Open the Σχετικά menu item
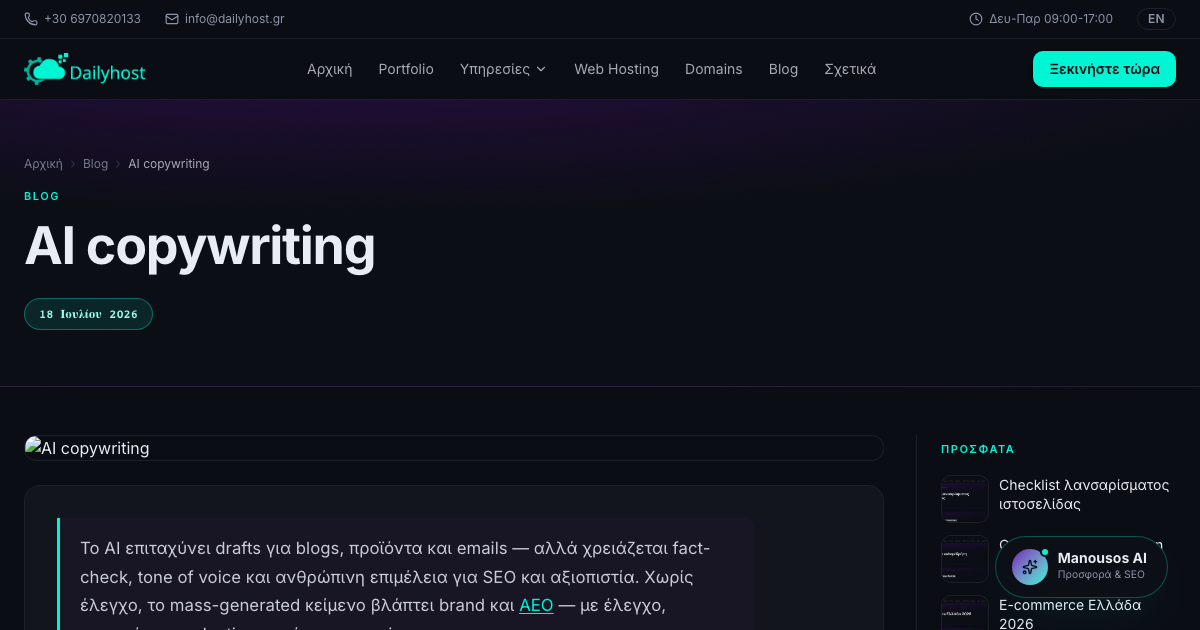 coord(850,69)
